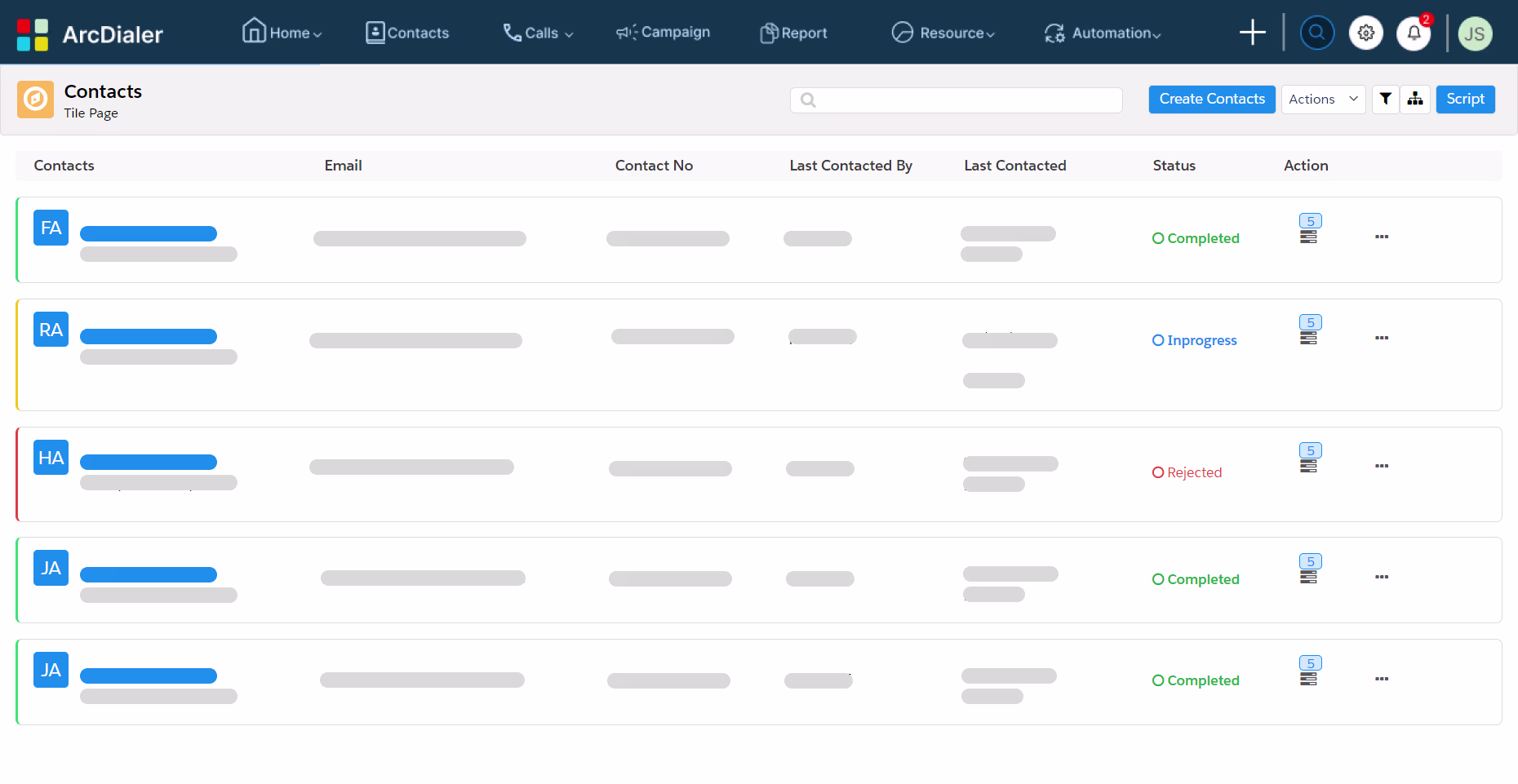Focus the contacts search field
Screen dimensions: 1518x784
click(957, 100)
